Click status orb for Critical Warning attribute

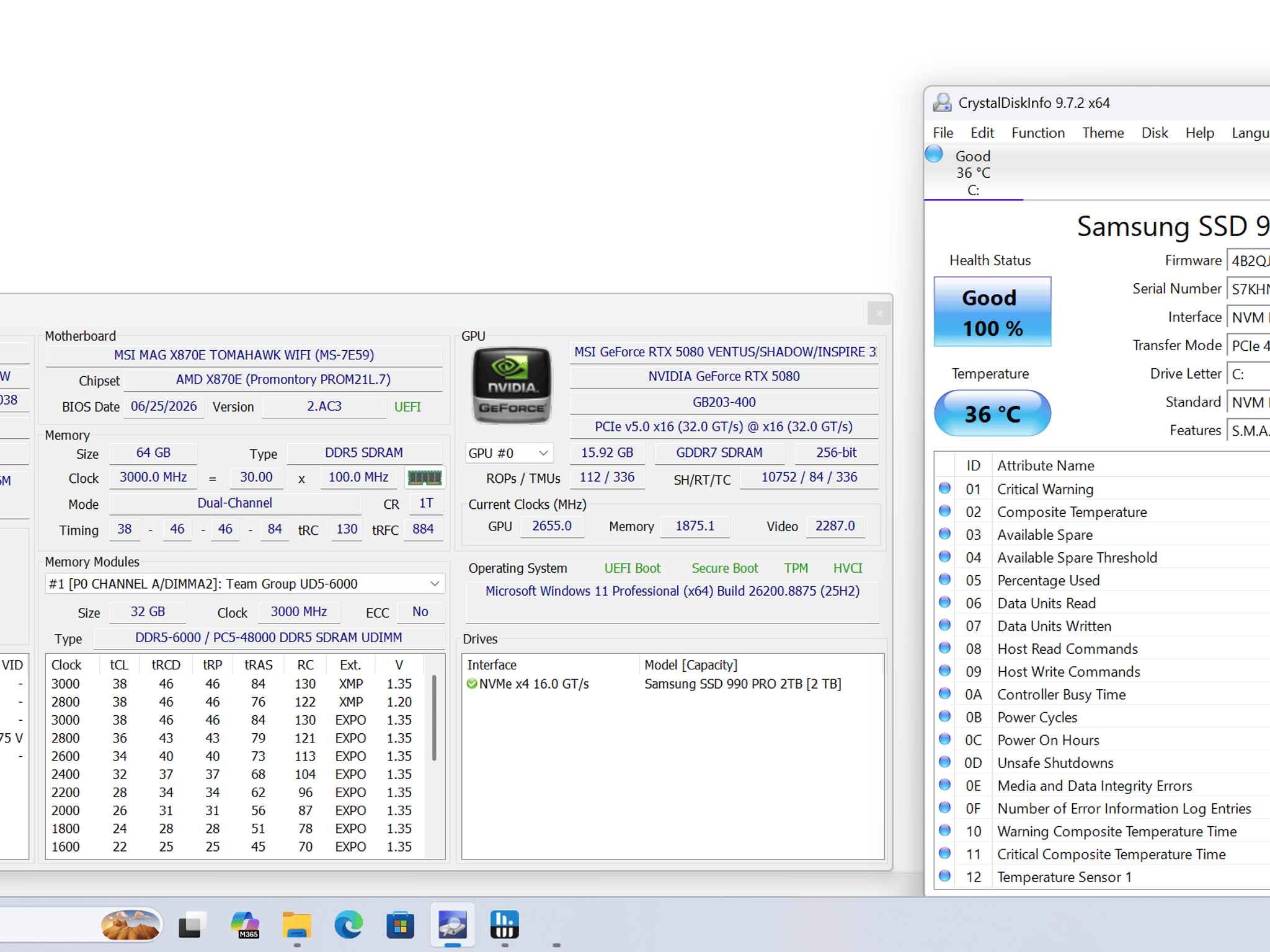tap(945, 488)
